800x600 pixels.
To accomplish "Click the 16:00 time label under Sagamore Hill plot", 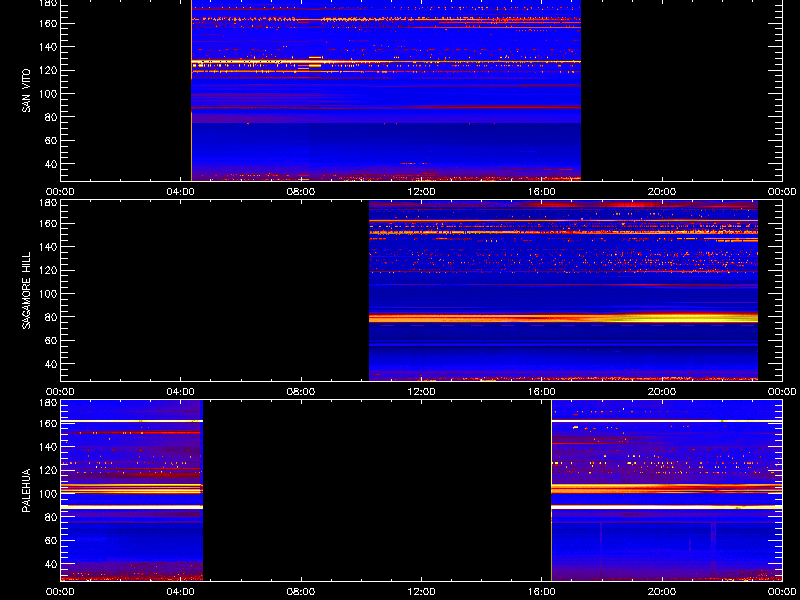I will coord(542,392).
